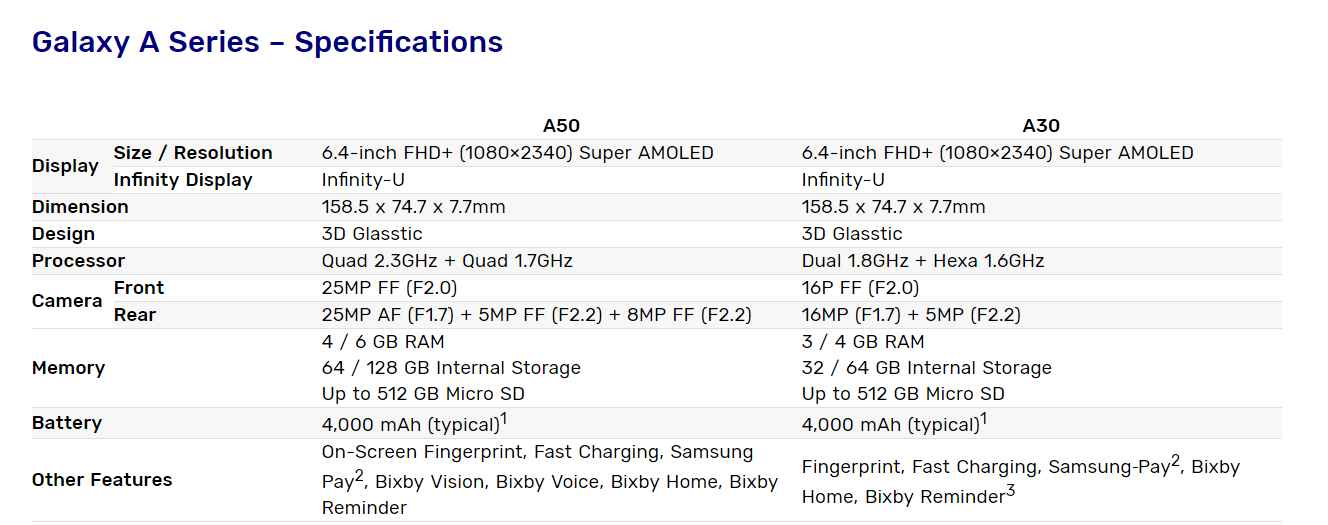
Task: Click the A50 3D Glasstic design cell
Action: [x=372, y=234]
